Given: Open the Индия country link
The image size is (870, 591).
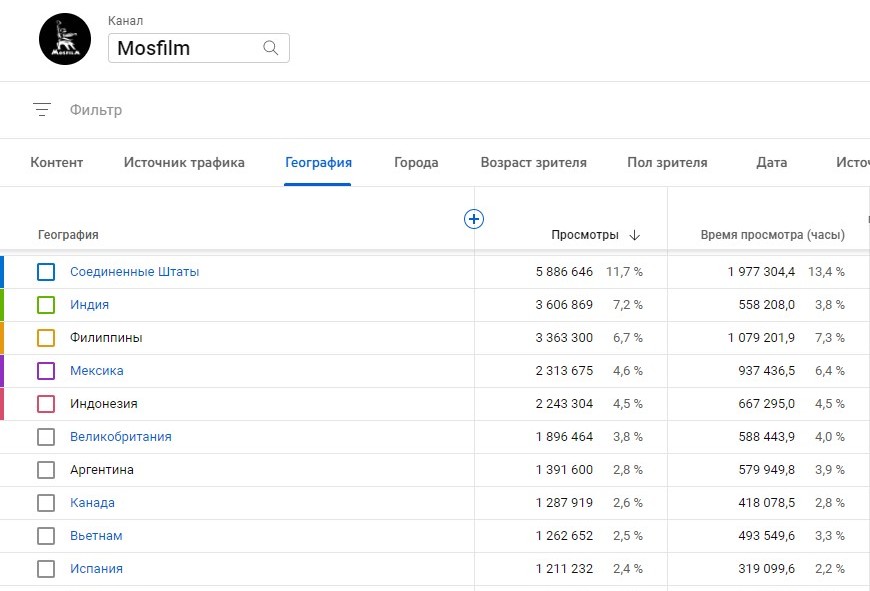Looking at the screenshot, I should click(x=89, y=305).
